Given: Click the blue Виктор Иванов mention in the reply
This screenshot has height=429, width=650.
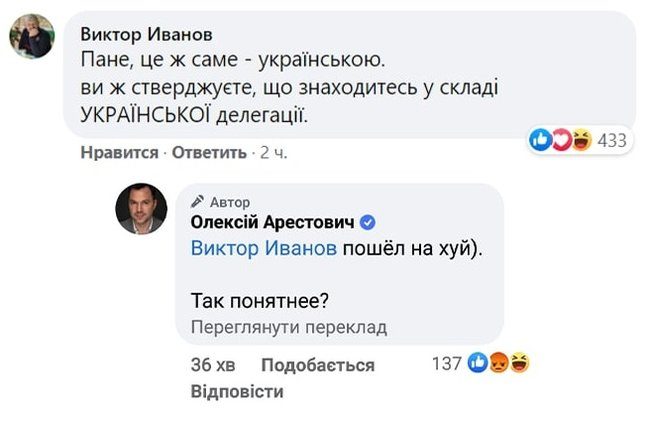Looking at the screenshot, I should 262,249.
